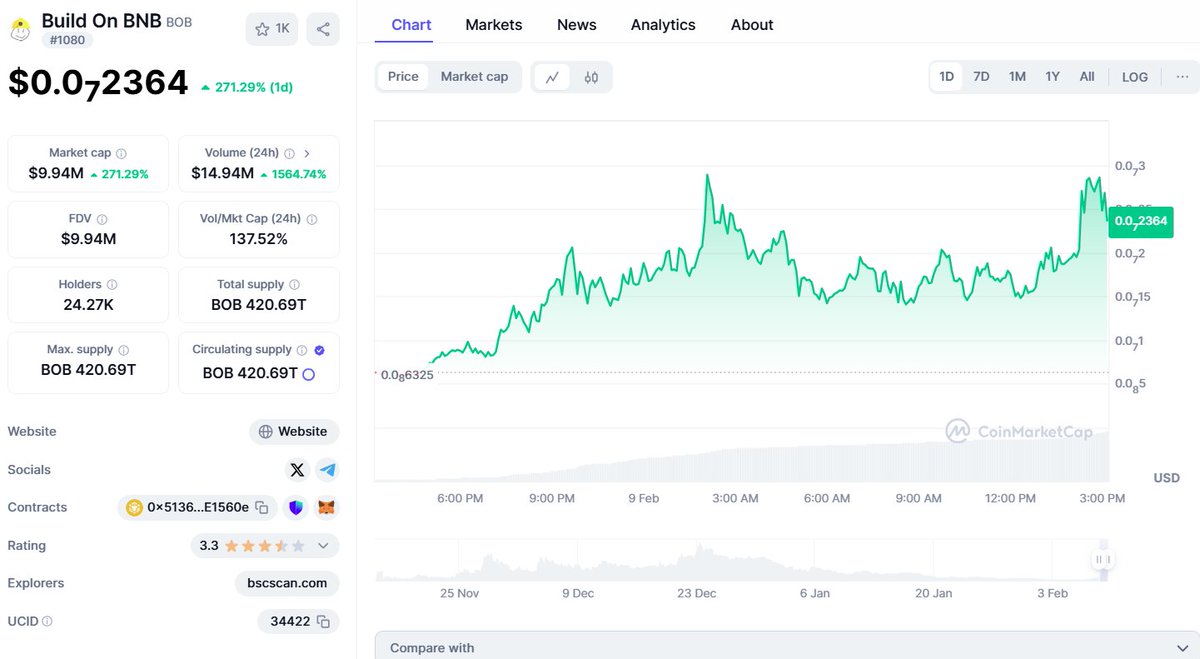The width and height of the screenshot is (1200, 659).
Task: Set chart range to 7D
Action: 981,77
